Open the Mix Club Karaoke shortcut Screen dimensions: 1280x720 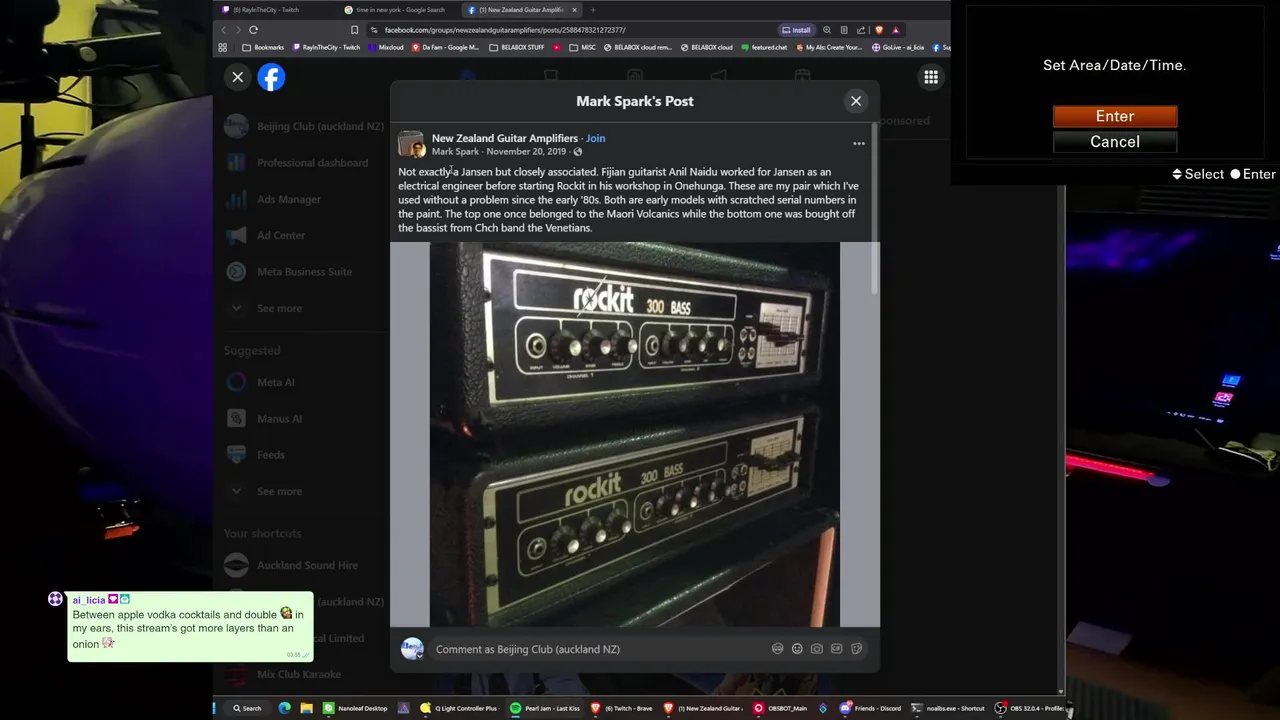click(x=299, y=674)
